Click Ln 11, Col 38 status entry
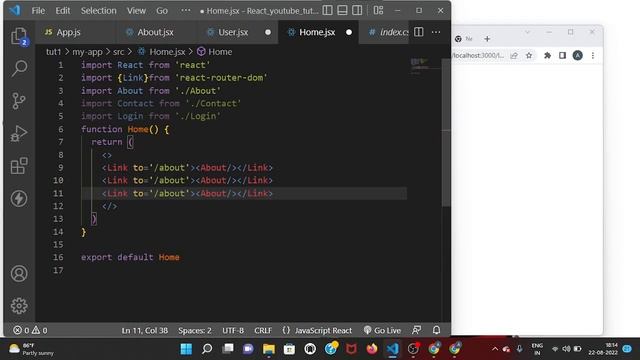The height and width of the screenshot is (360, 640). click(x=144, y=330)
